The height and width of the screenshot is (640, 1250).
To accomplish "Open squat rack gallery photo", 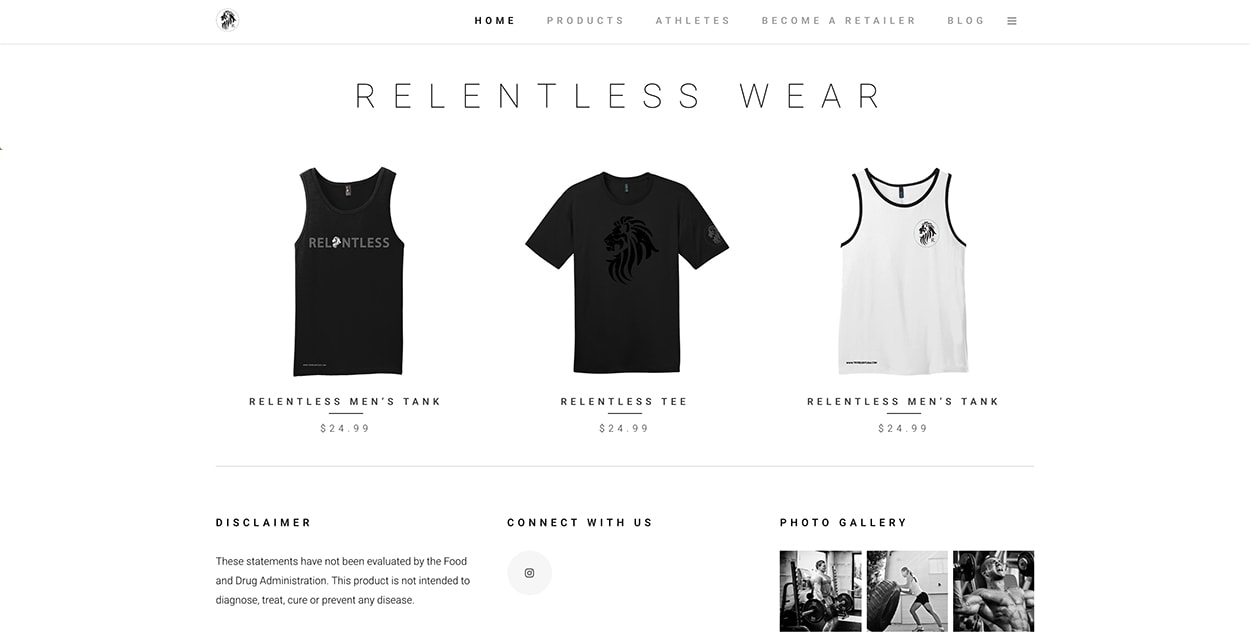I will coord(820,591).
